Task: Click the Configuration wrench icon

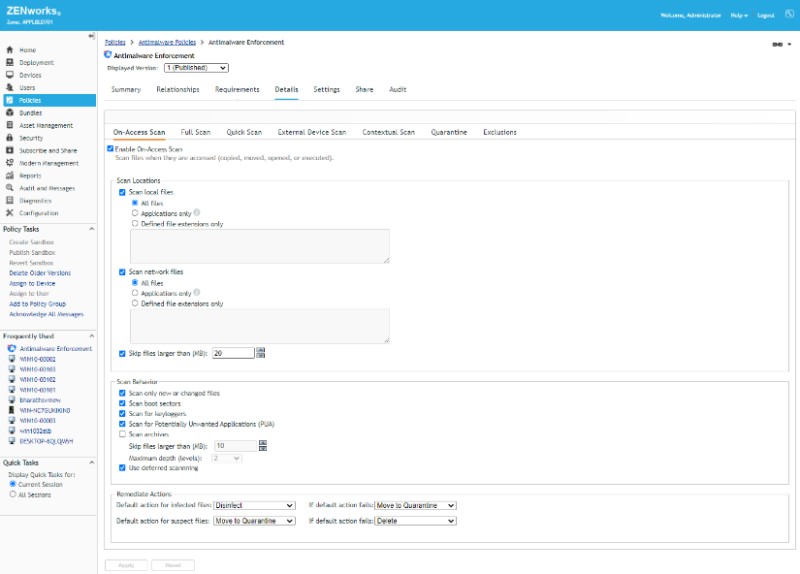Action: click(9, 213)
